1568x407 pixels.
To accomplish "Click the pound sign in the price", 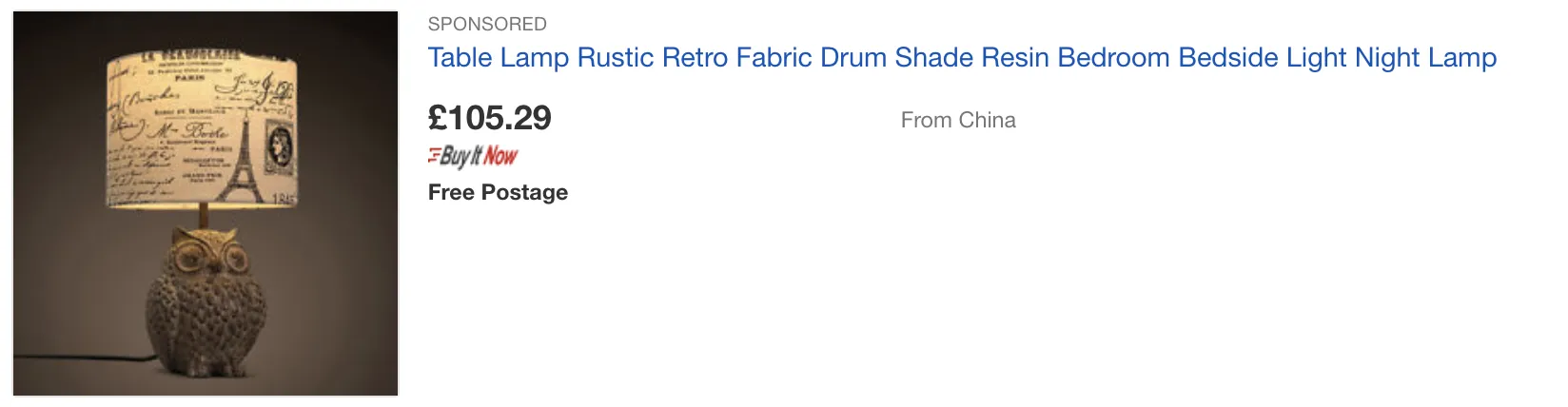I will 438,118.
